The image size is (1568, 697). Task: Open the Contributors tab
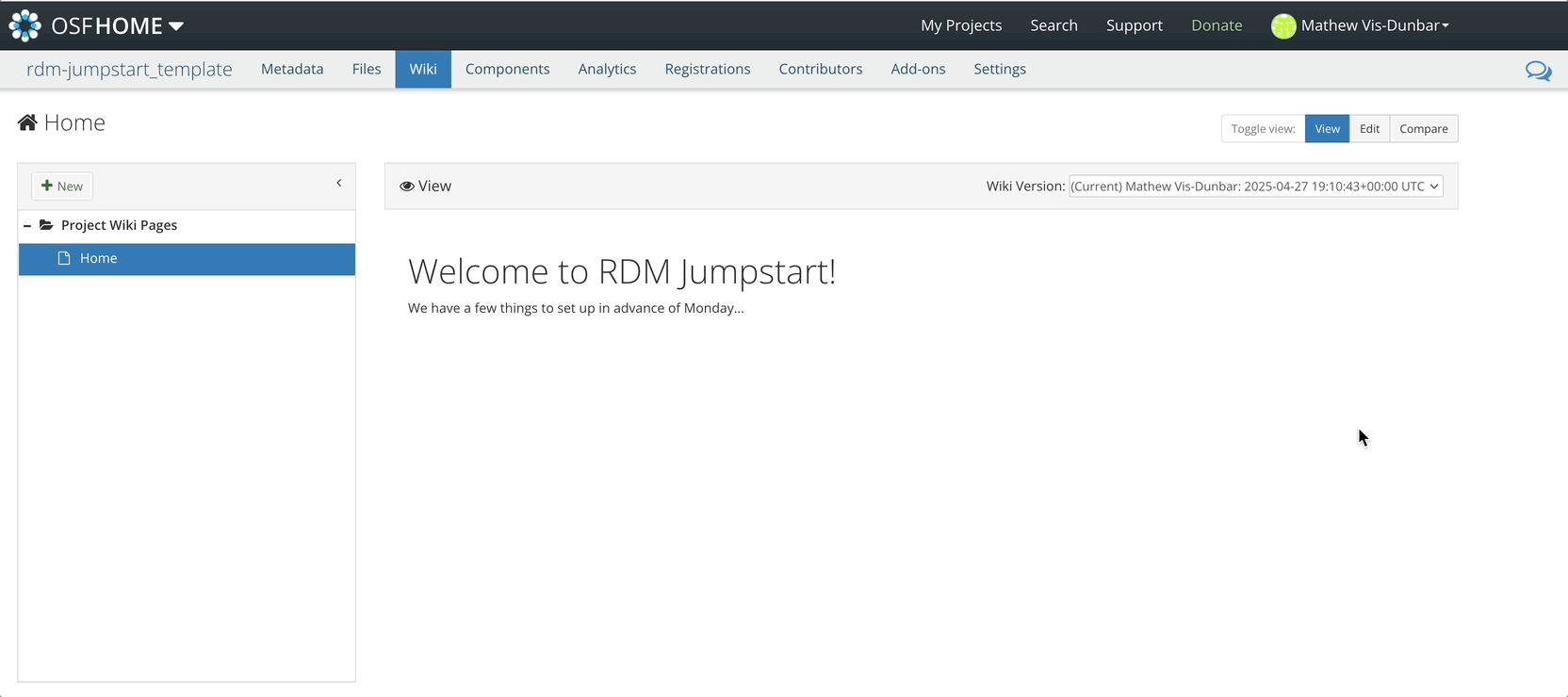point(820,69)
